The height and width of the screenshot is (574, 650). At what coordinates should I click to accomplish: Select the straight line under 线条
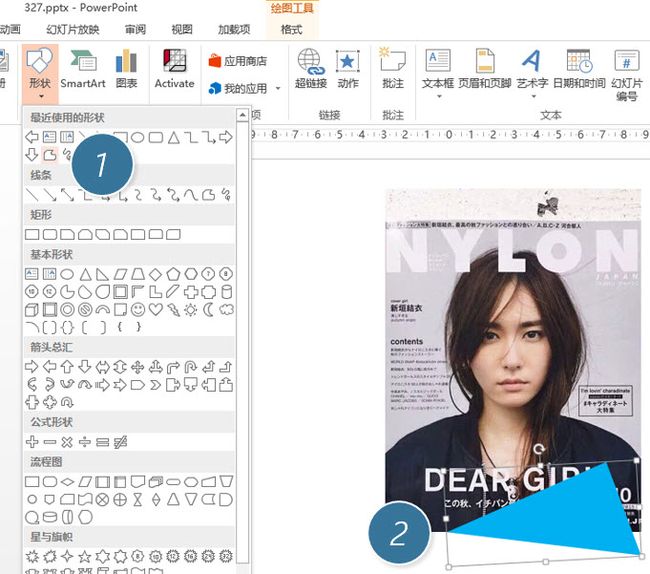[x=32, y=195]
